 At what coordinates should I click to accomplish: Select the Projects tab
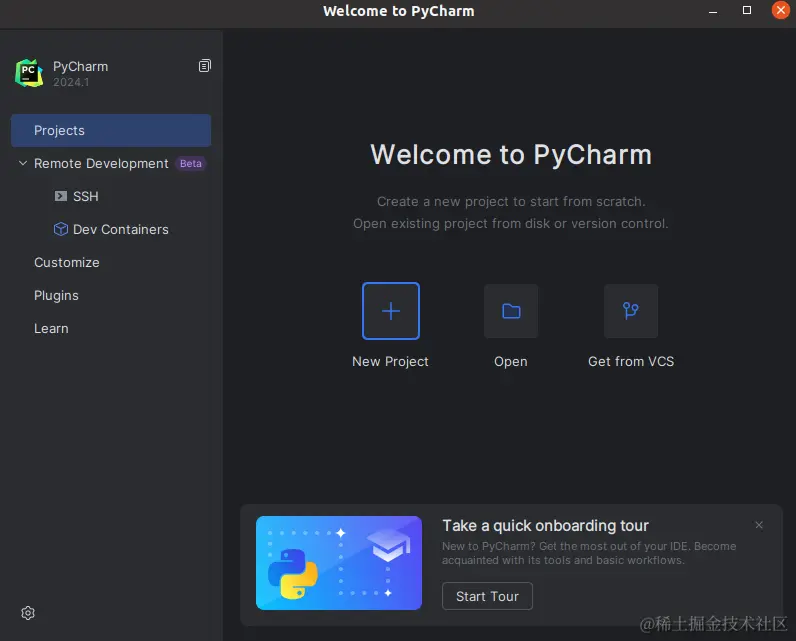pyautogui.click(x=111, y=130)
